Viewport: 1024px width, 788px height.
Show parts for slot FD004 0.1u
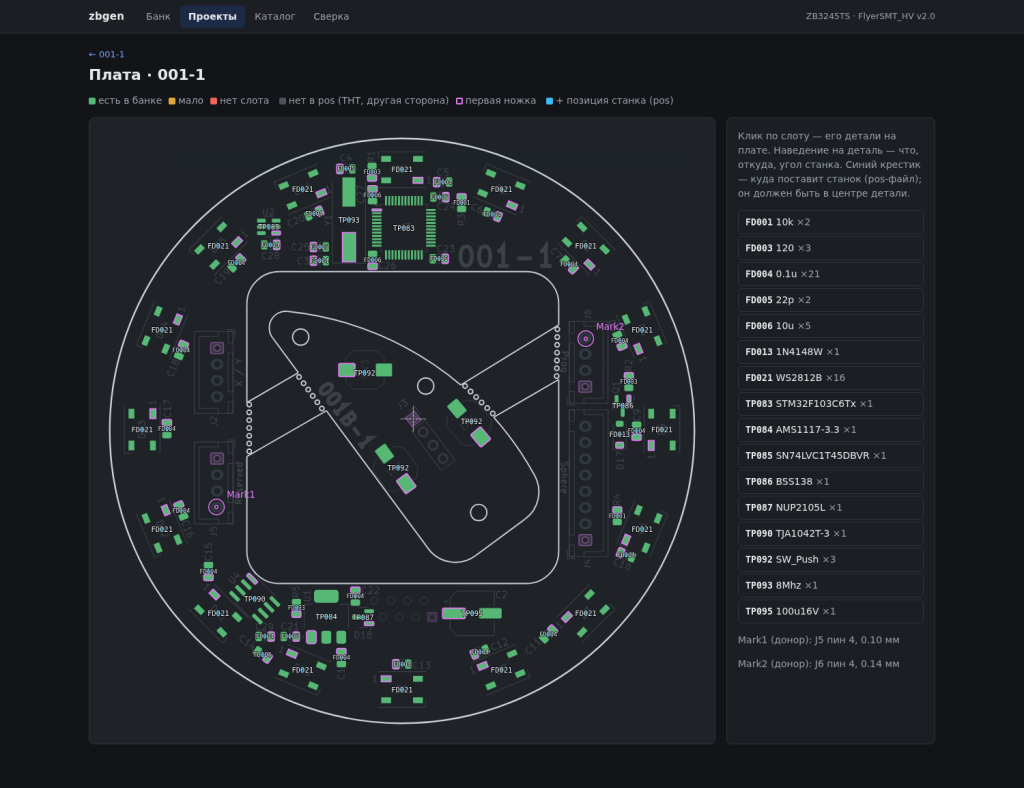coord(831,274)
